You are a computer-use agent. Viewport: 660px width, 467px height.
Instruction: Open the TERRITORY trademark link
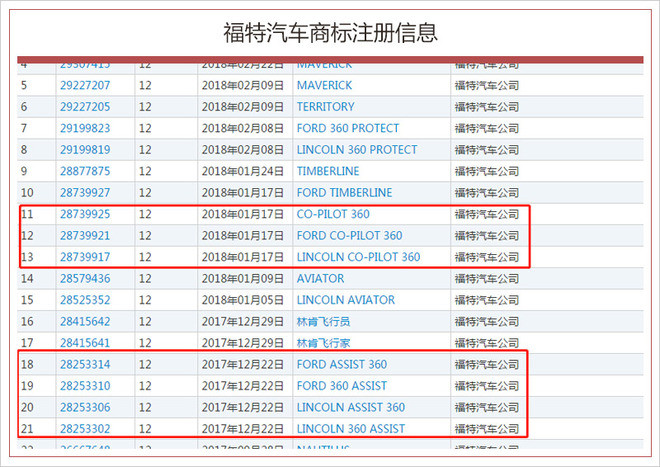(325, 107)
